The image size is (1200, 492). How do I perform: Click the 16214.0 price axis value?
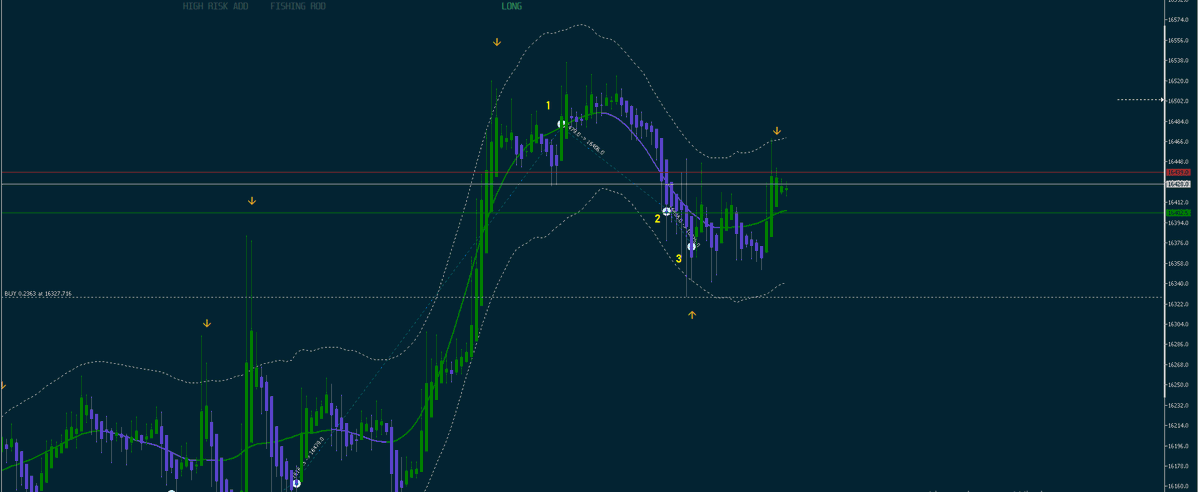tap(1177, 426)
